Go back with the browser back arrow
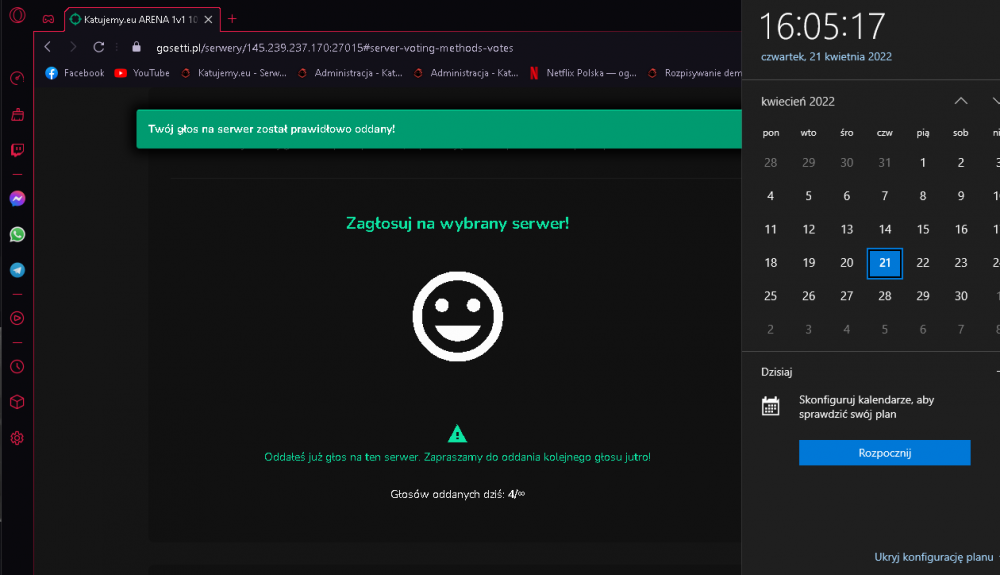 48,47
